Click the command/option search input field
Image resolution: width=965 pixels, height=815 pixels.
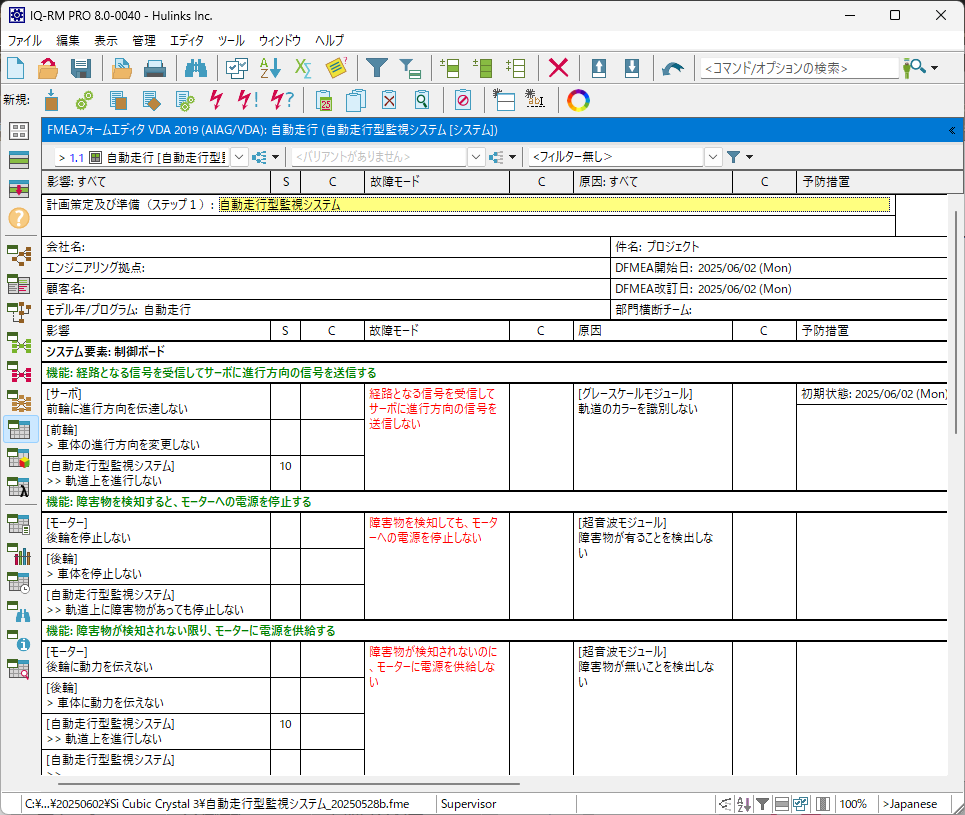click(x=798, y=68)
